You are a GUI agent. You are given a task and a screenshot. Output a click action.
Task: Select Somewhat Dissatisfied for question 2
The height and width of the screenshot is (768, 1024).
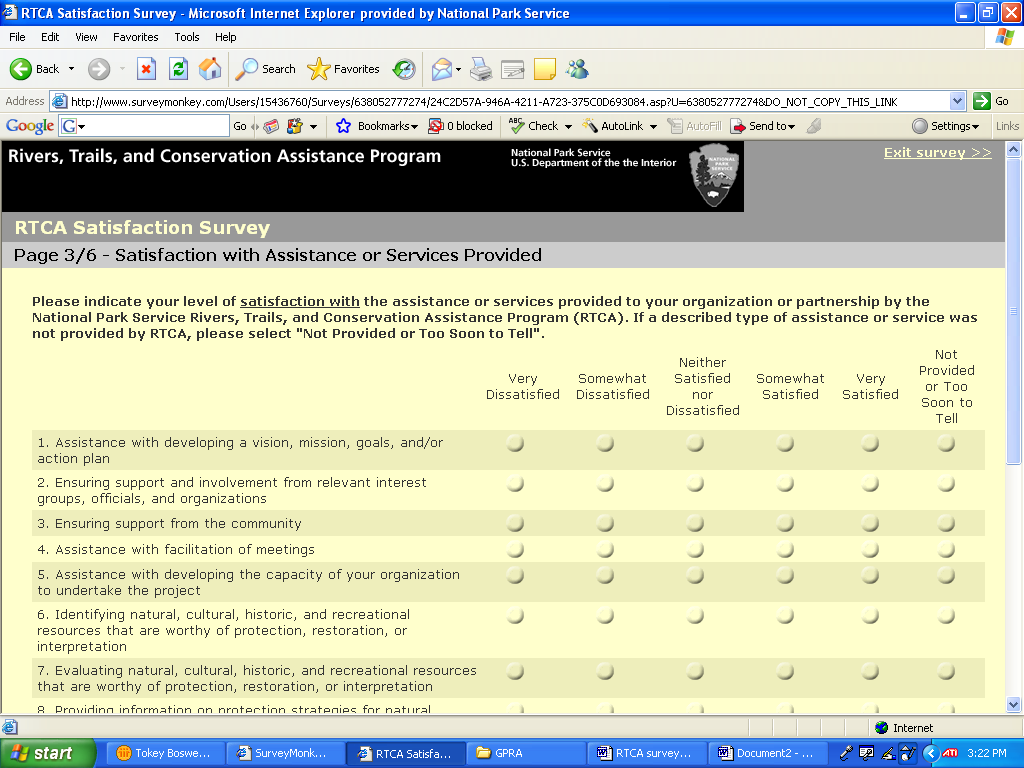click(x=605, y=484)
